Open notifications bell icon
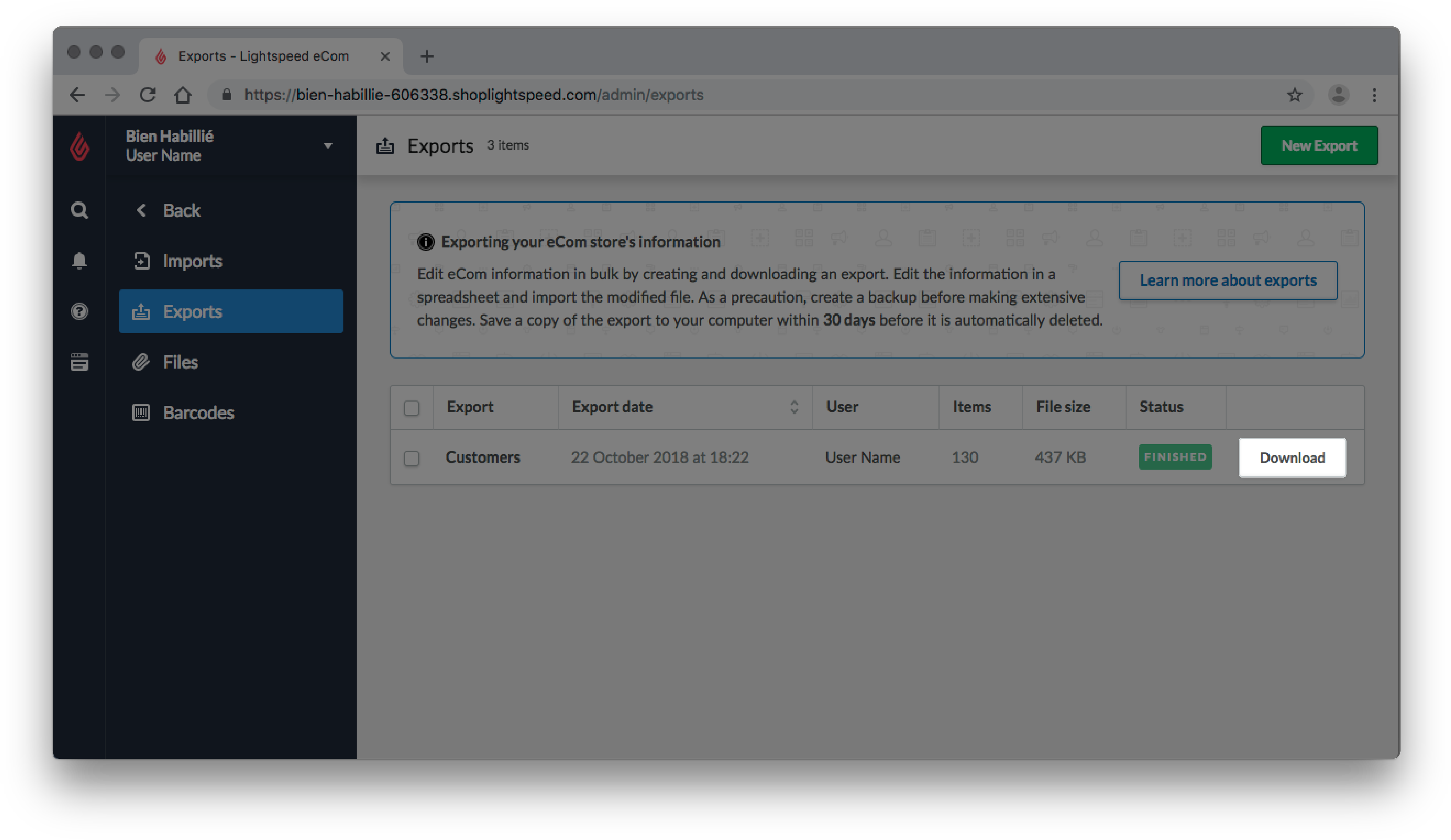This screenshot has height=840, width=1451. tap(79, 261)
